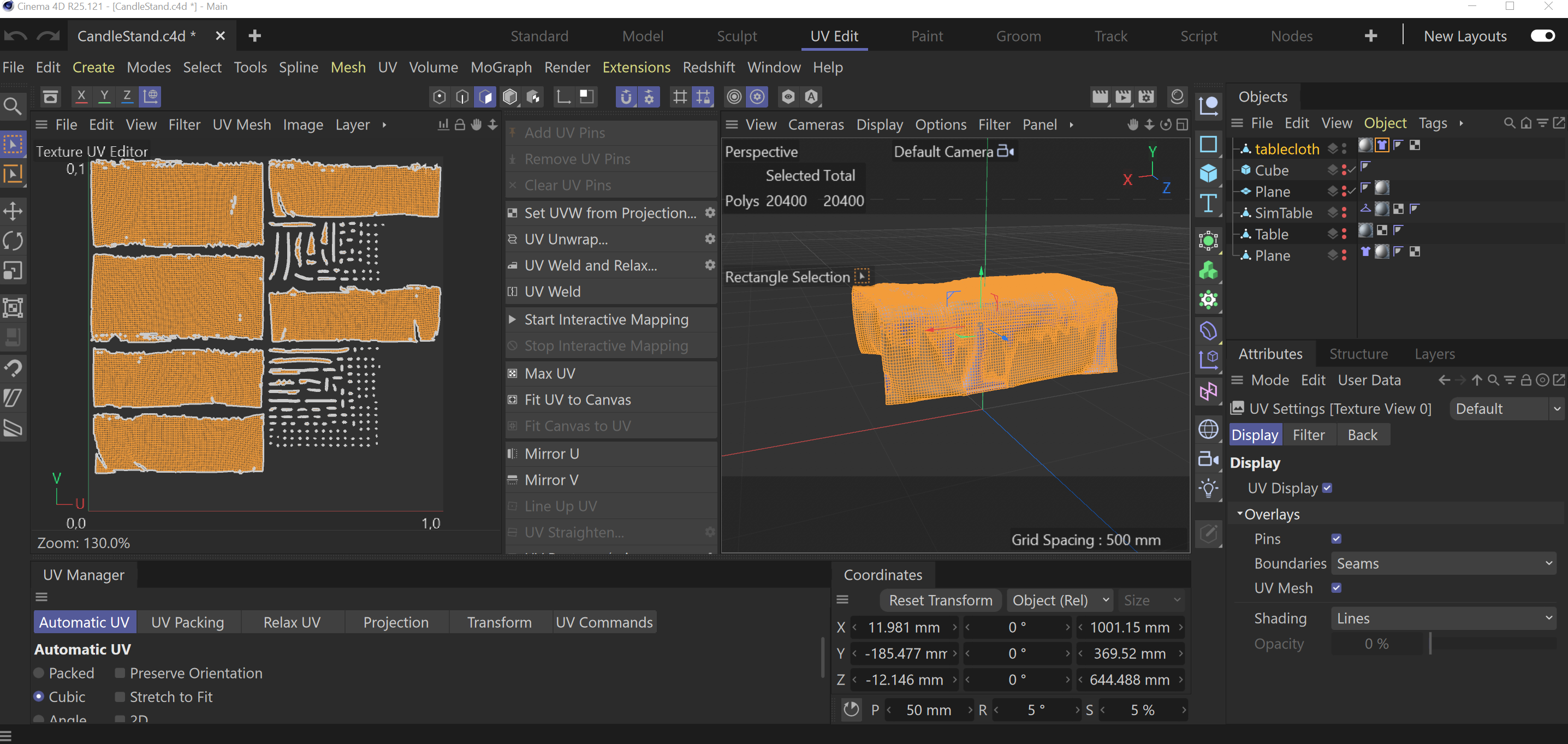1568x744 pixels.
Task: Click the Cube primitive icon
Action: tap(1208, 174)
